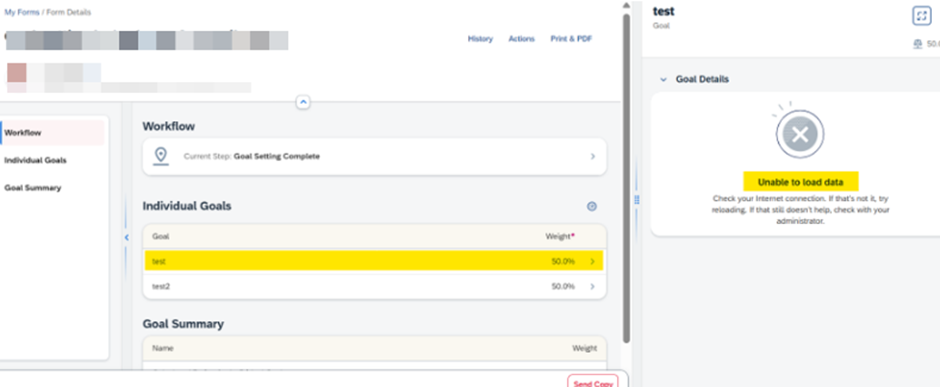Collapse the side navigation arrow

click(x=126, y=237)
